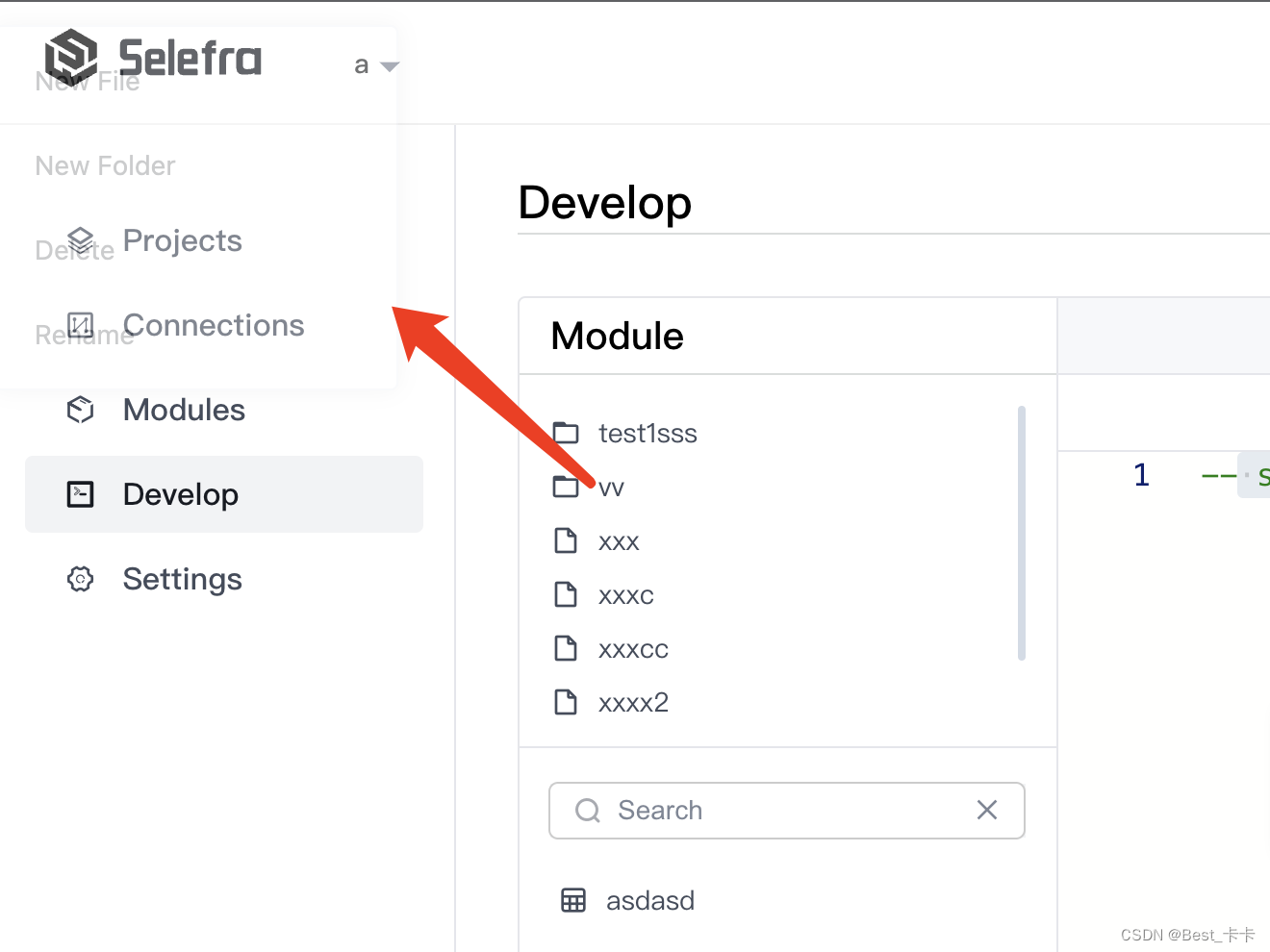Choose Delete in context menu
1270x952 pixels.
pyautogui.click(x=74, y=250)
